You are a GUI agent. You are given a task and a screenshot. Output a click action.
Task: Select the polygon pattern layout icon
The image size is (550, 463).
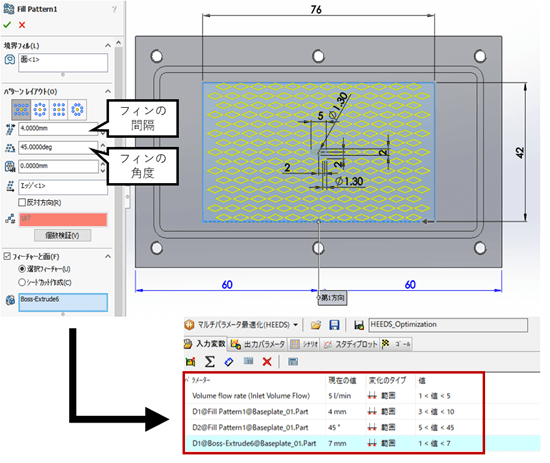click(77, 109)
